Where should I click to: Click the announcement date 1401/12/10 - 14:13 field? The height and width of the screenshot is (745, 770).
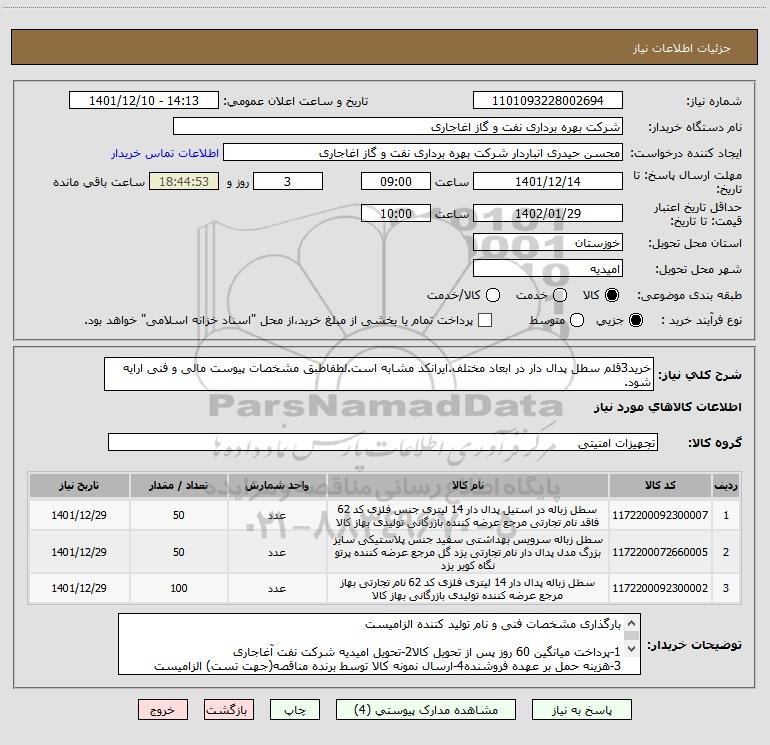tap(144, 101)
